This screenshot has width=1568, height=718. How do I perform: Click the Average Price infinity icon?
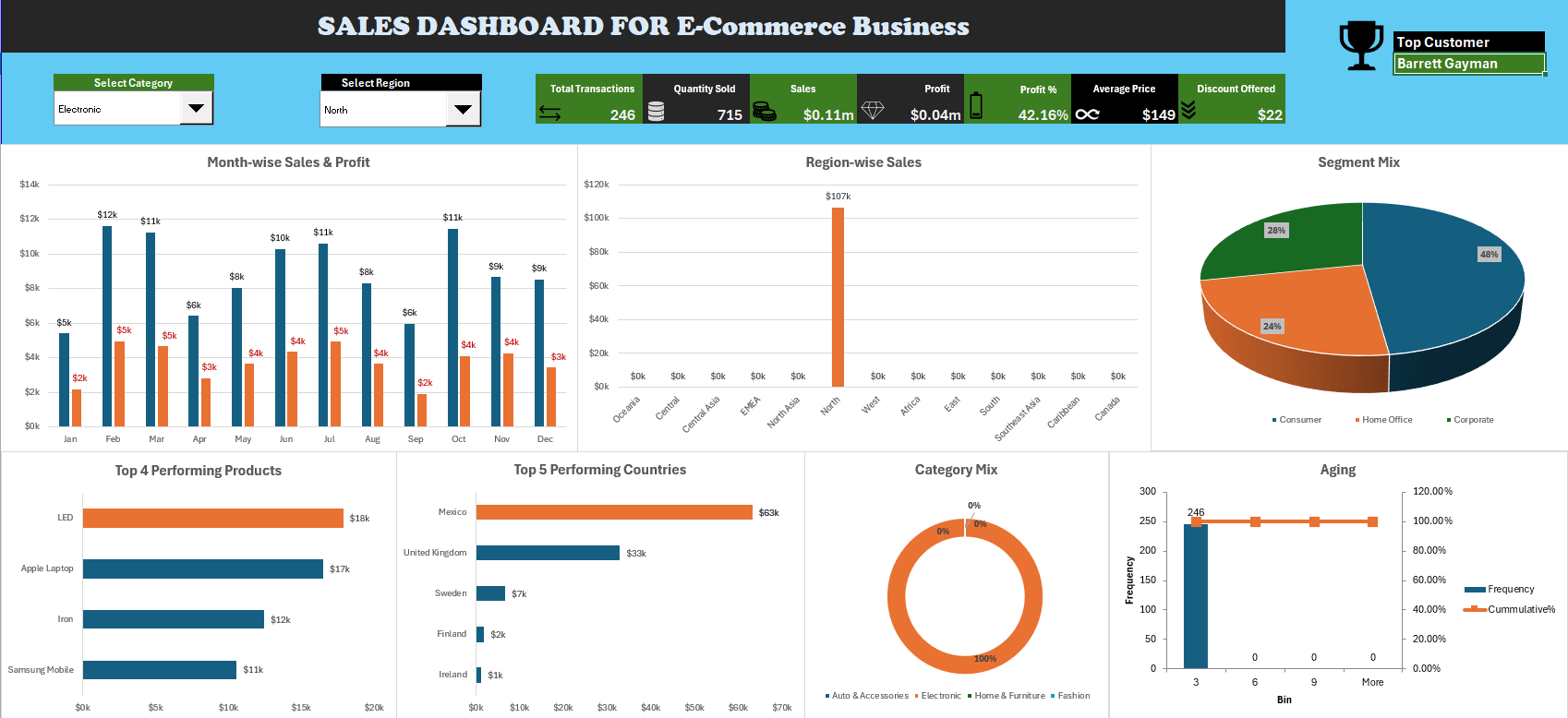click(1088, 114)
